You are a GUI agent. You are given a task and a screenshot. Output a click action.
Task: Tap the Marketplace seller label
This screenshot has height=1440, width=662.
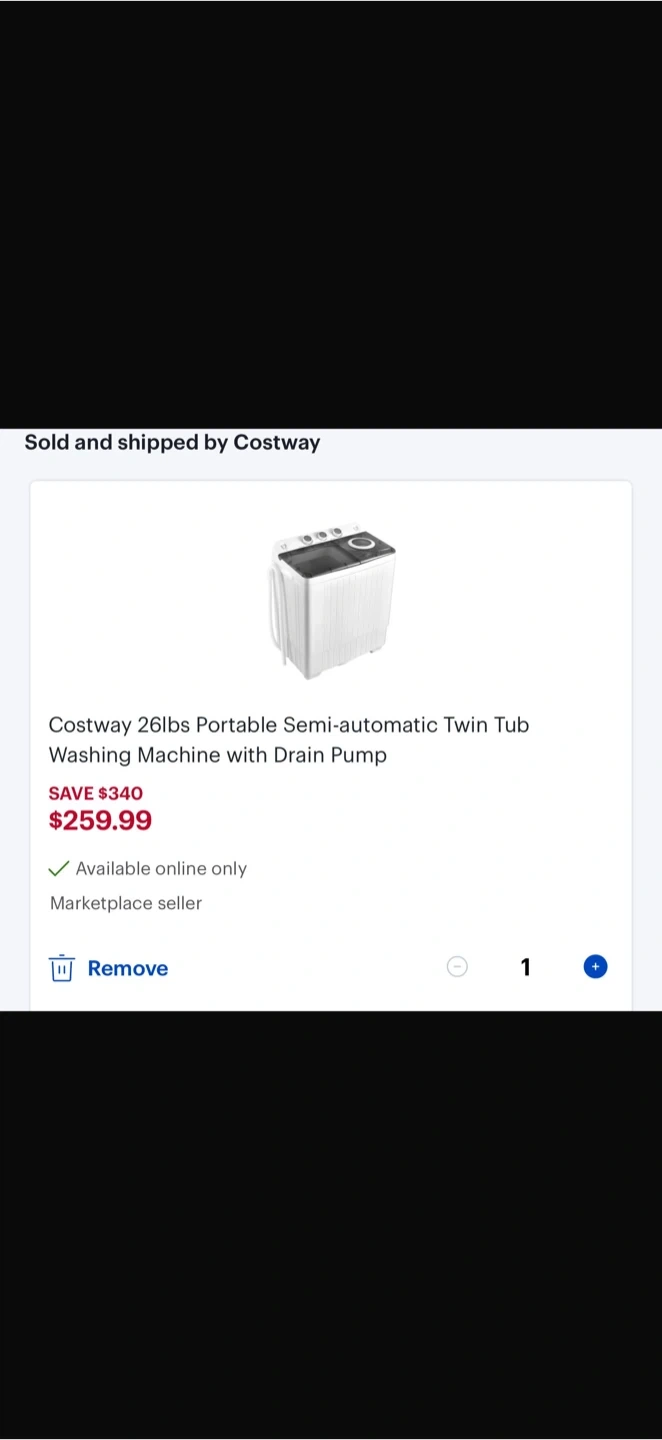(x=126, y=903)
